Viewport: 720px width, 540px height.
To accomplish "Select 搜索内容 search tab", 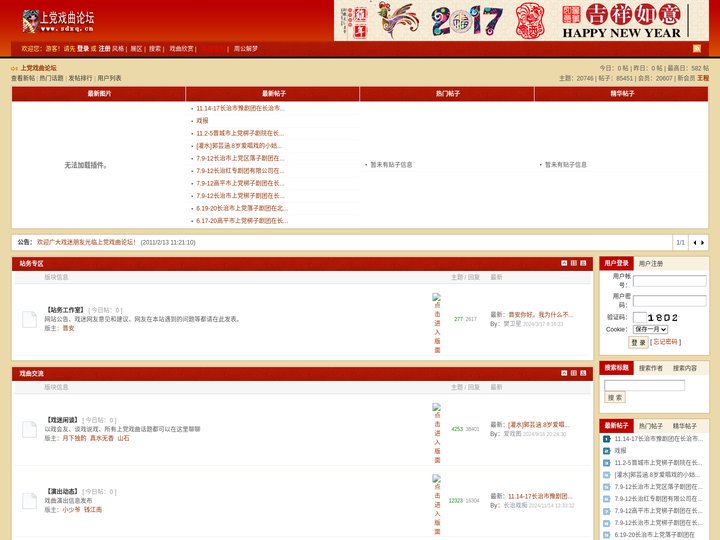I will (x=685, y=368).
